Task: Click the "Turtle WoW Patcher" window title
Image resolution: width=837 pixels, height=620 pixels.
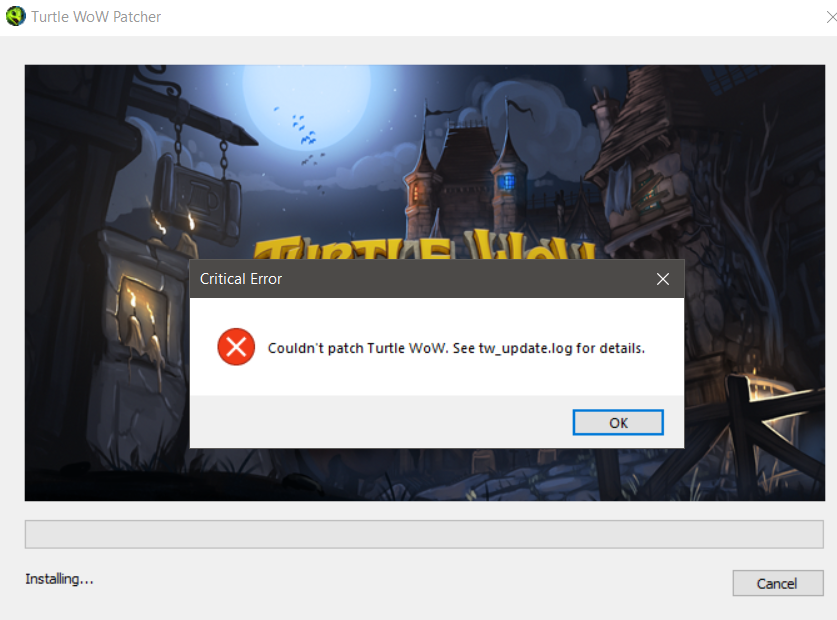Action: [96, 17]
